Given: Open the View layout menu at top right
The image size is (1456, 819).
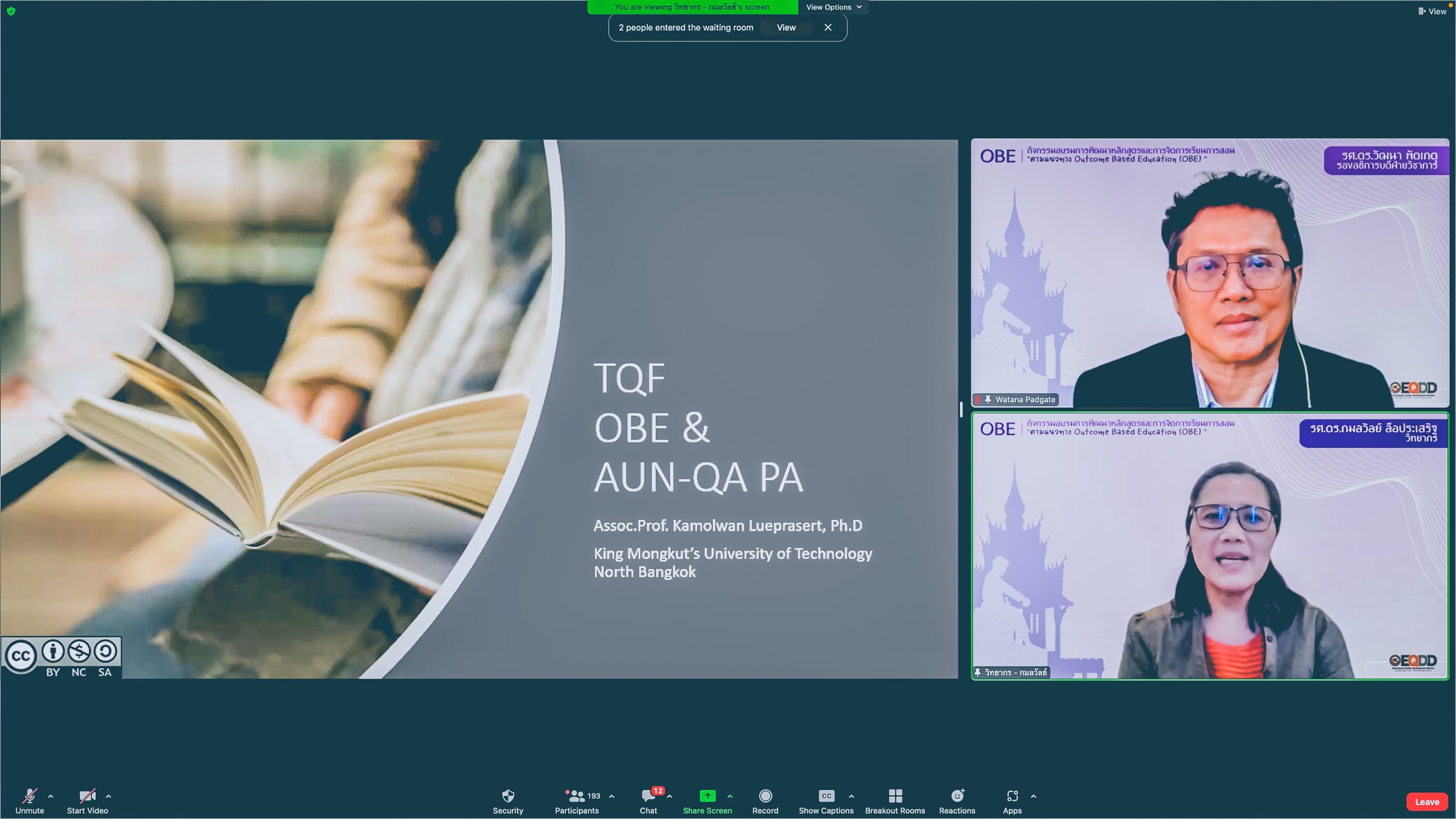Looking at the screenshot, I should coord(1432,11).
